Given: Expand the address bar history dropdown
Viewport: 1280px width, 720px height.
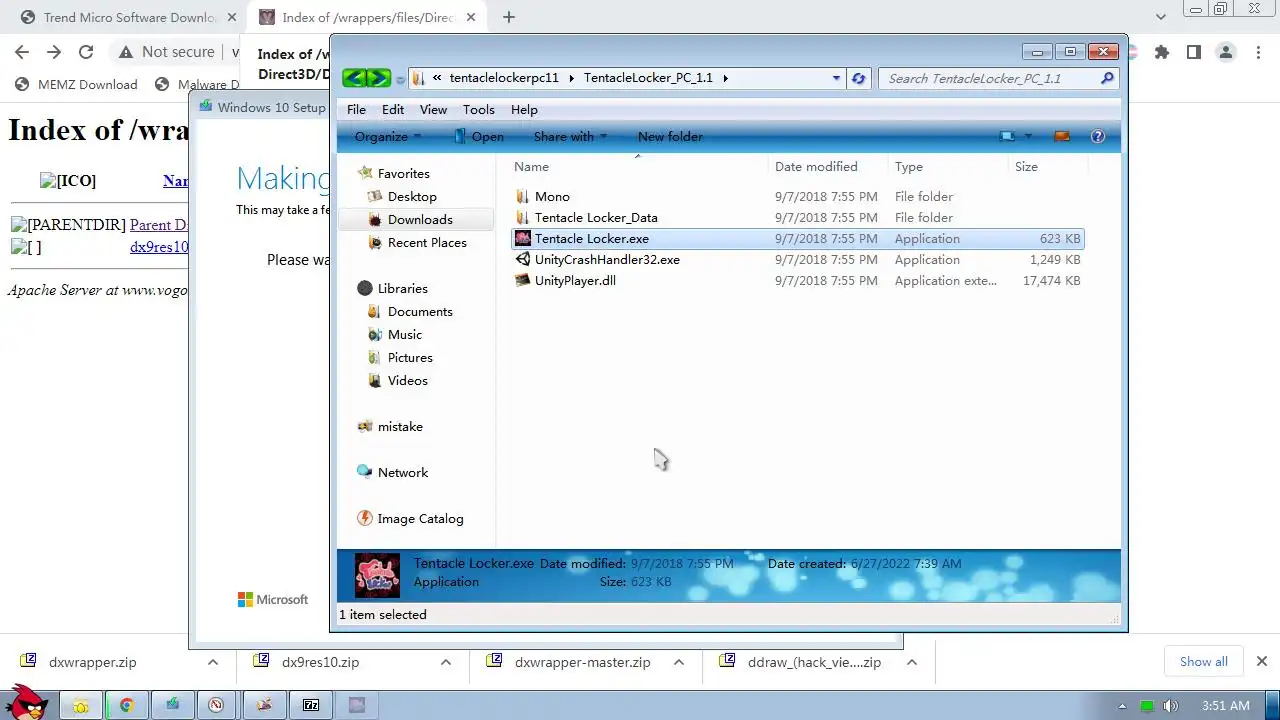Looking at the screenshot, I should click(x=836, y=78).
